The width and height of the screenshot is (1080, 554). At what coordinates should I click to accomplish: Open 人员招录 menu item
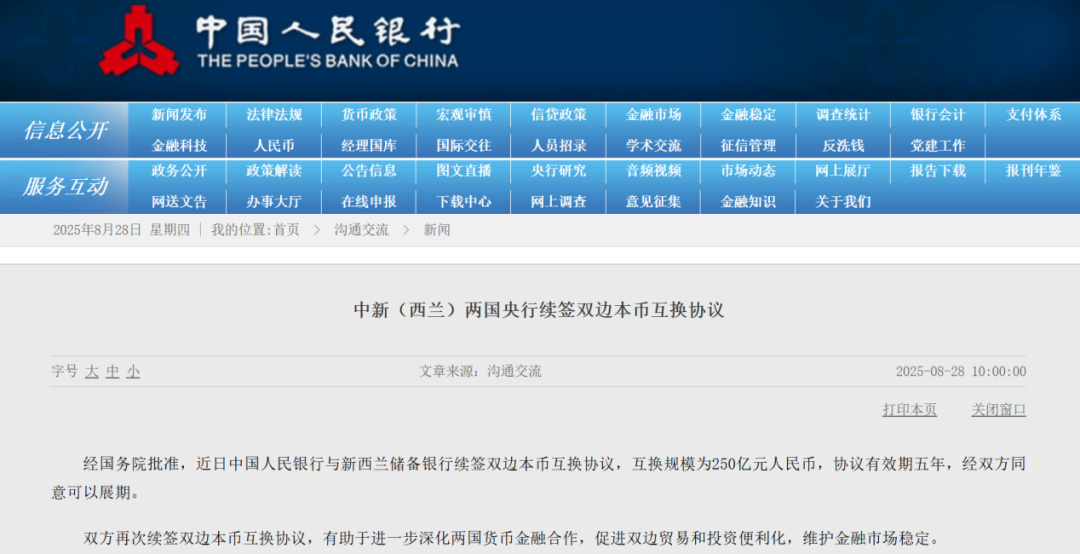(559, 145)
